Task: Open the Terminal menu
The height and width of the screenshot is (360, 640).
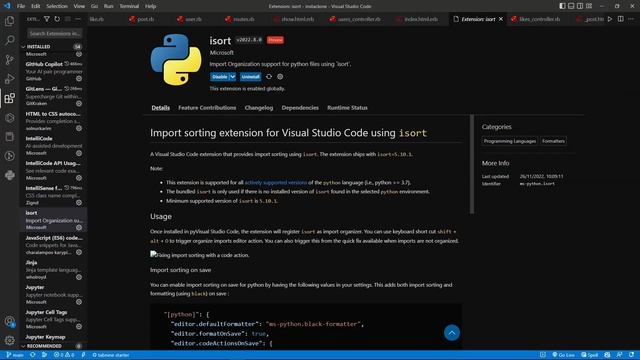Action: point(129,6)
